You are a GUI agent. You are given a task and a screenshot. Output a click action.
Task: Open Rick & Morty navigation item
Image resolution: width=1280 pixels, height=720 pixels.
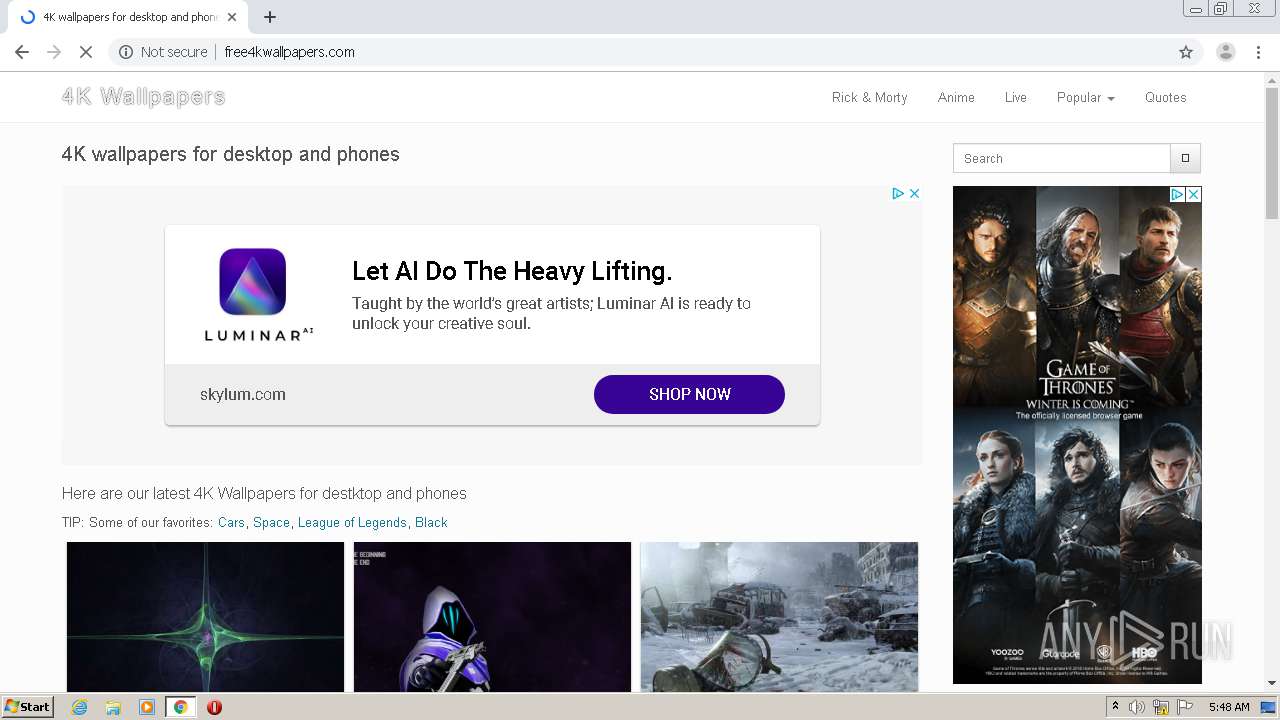click(869, 97)
